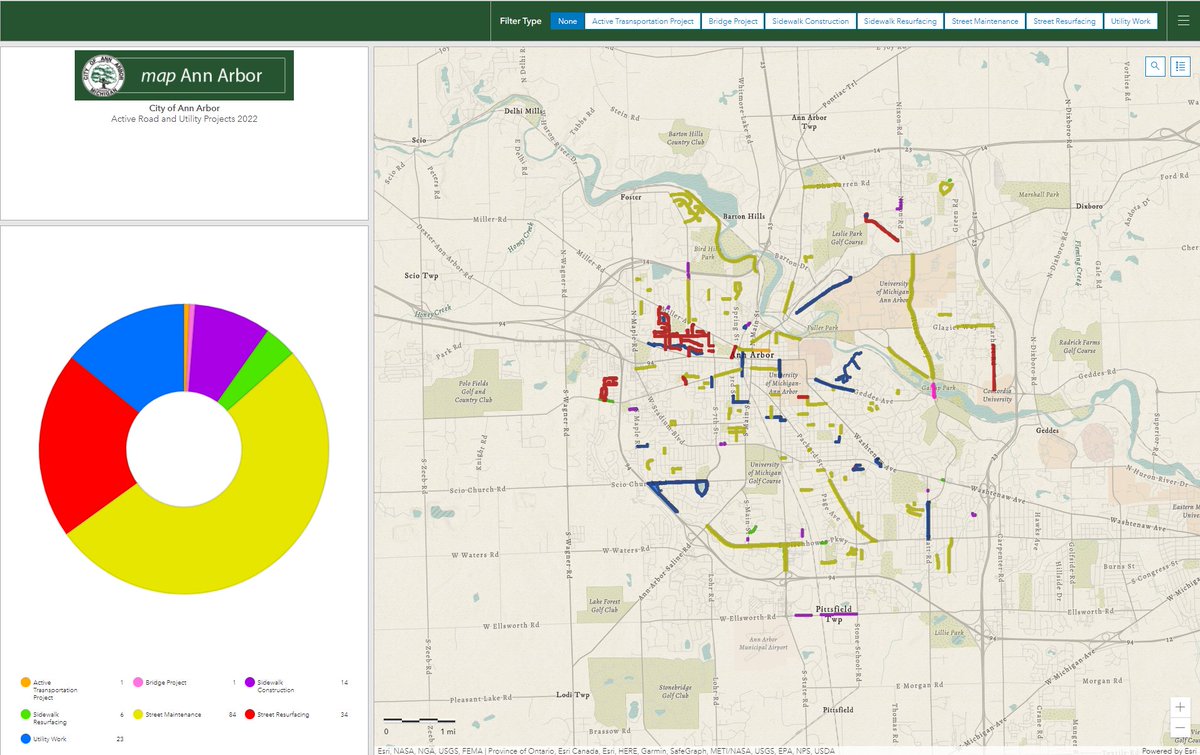Viewport: 1200px width, 755px height.
Task: Click green Sidewalk Resurfacing legend dot
Action: pos(24,714)
